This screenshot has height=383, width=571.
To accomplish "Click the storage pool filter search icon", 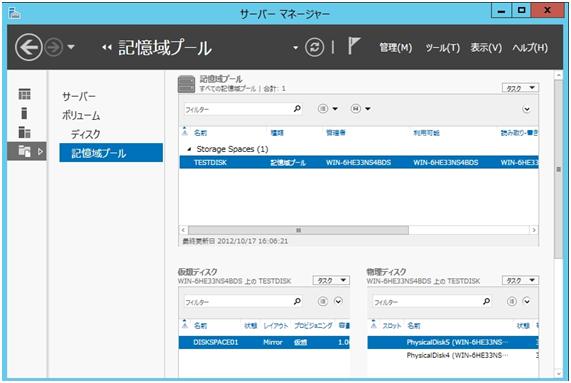I will (x=298, y=108).
